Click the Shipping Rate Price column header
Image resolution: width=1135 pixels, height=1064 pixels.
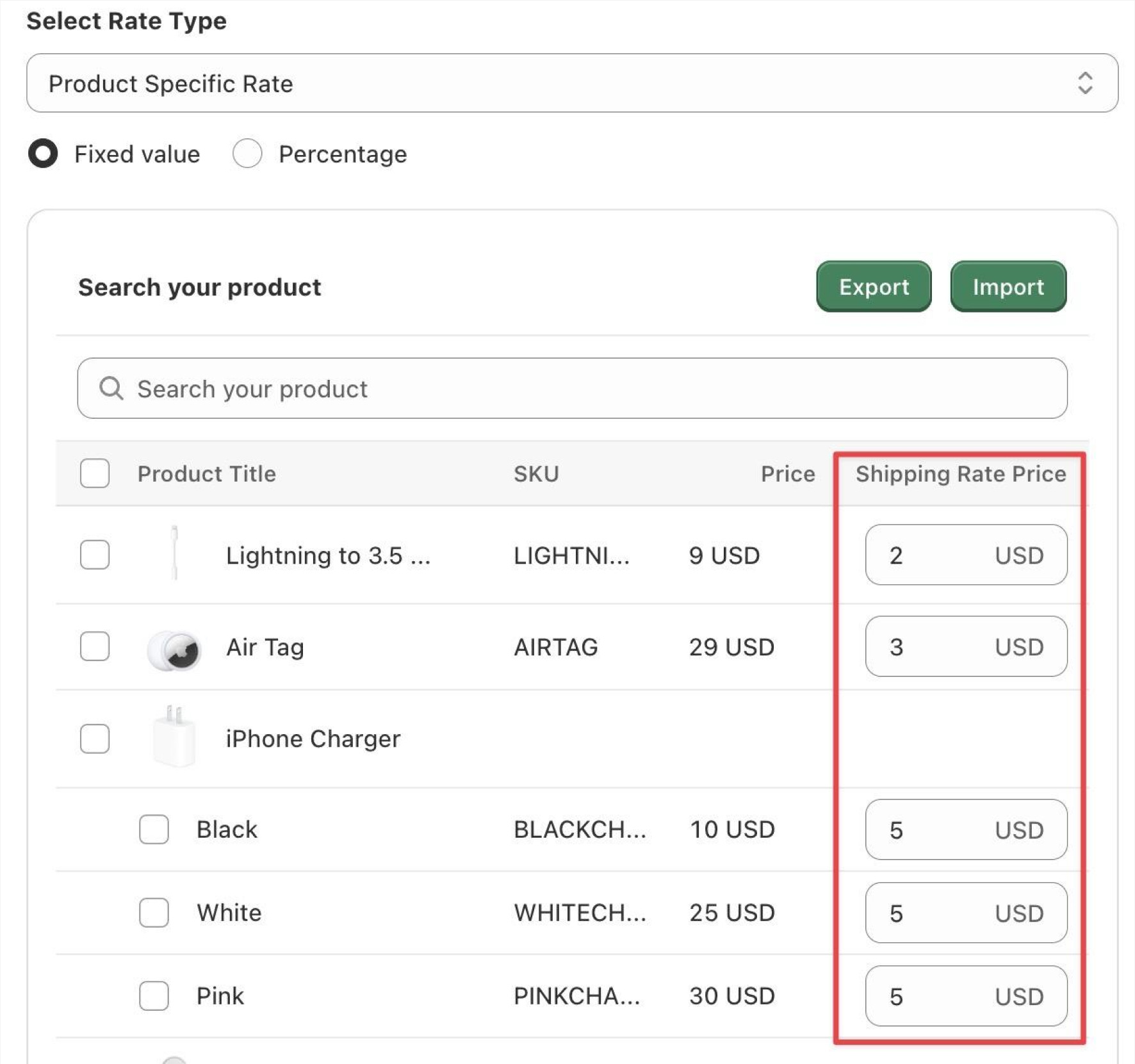click(x=961, y=474)
